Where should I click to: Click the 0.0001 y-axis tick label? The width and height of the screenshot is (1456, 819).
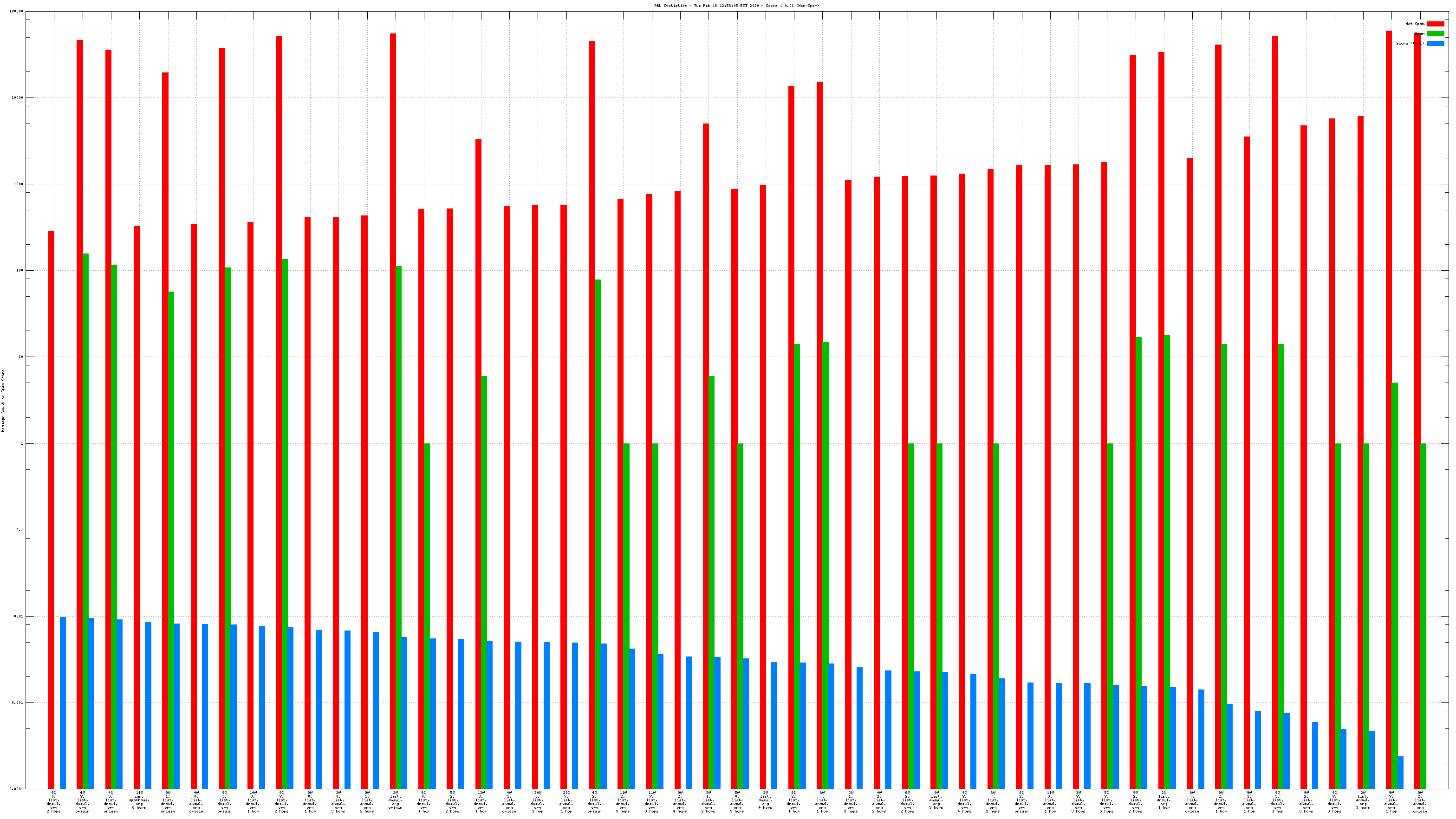point(16,788)
